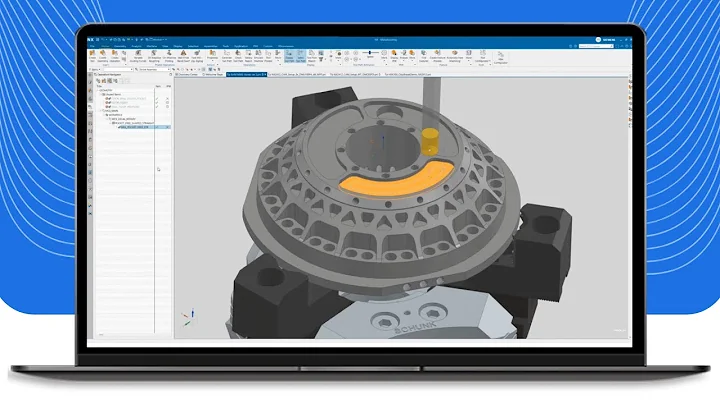Screen dimensions: 720x404
Task: Click the Post Process icon
Action: point(268,56)
